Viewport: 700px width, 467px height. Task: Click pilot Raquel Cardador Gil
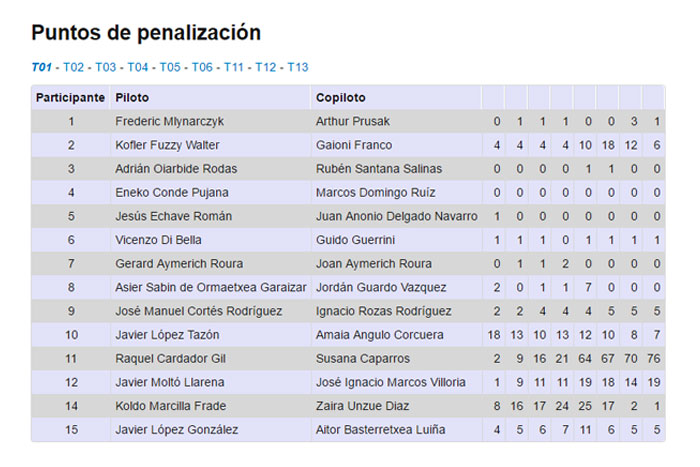[x=168, y=359]
